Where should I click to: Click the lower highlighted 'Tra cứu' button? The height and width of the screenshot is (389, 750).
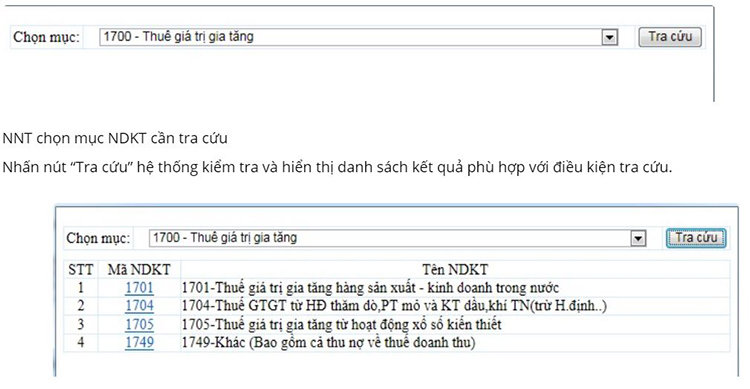(x=696, y=238)
